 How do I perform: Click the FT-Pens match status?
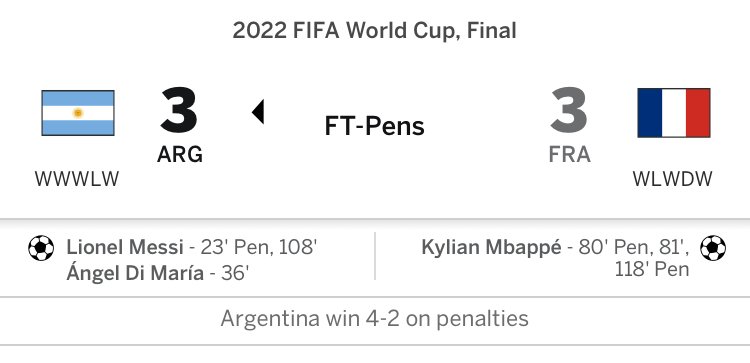tap(375, 126)
